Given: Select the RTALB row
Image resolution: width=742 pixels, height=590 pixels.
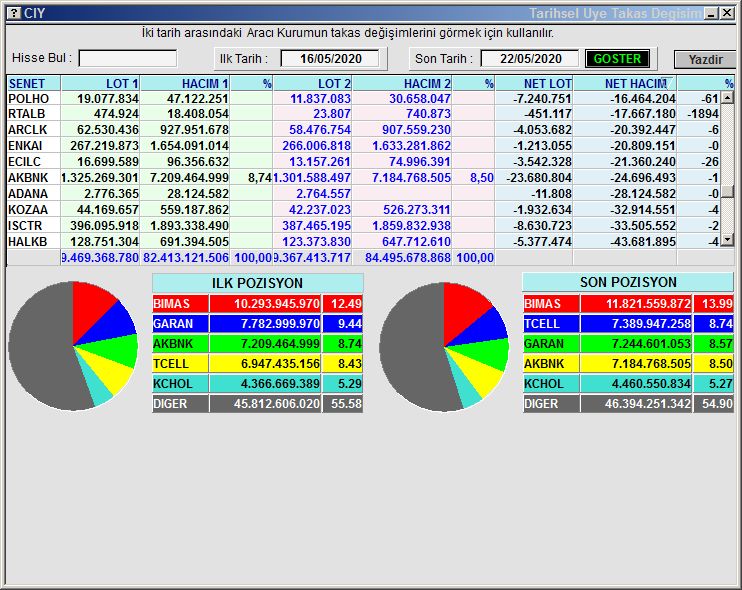Looking at the screenshot, I should 363,114.
